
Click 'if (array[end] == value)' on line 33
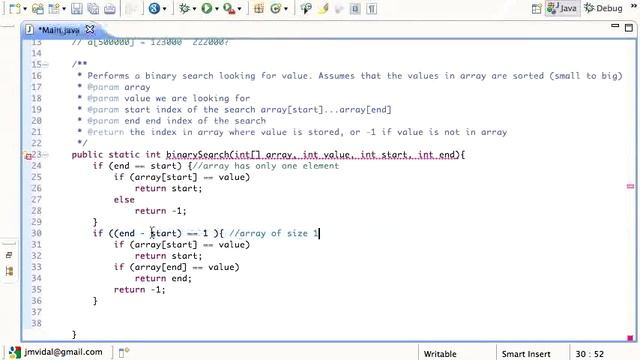click(176, 267)
